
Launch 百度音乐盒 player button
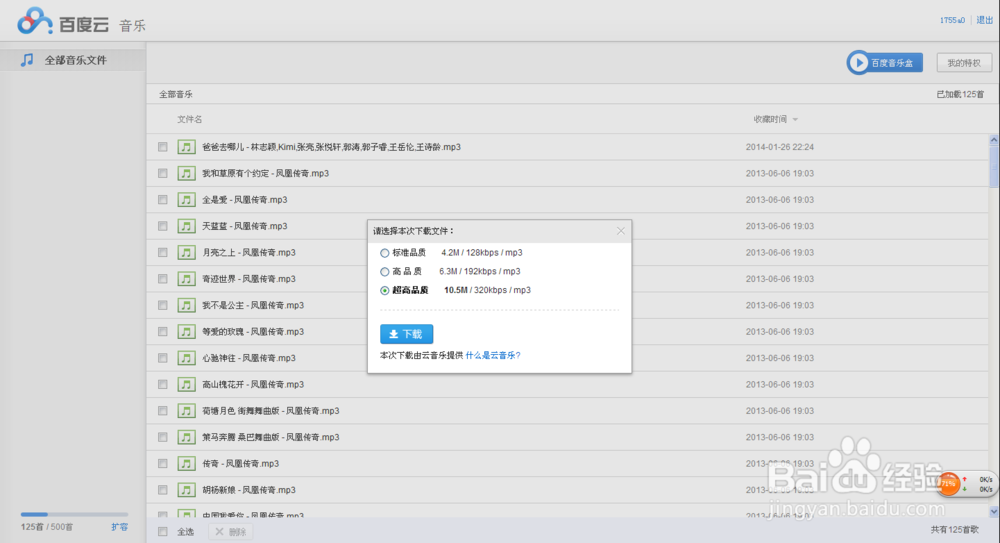[x=885, y=63]
